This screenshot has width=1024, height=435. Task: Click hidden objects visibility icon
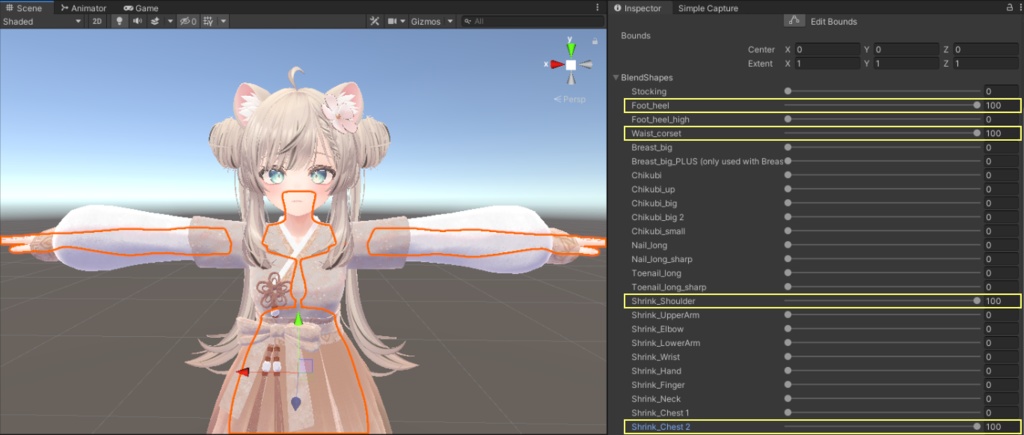click(189, 21)
